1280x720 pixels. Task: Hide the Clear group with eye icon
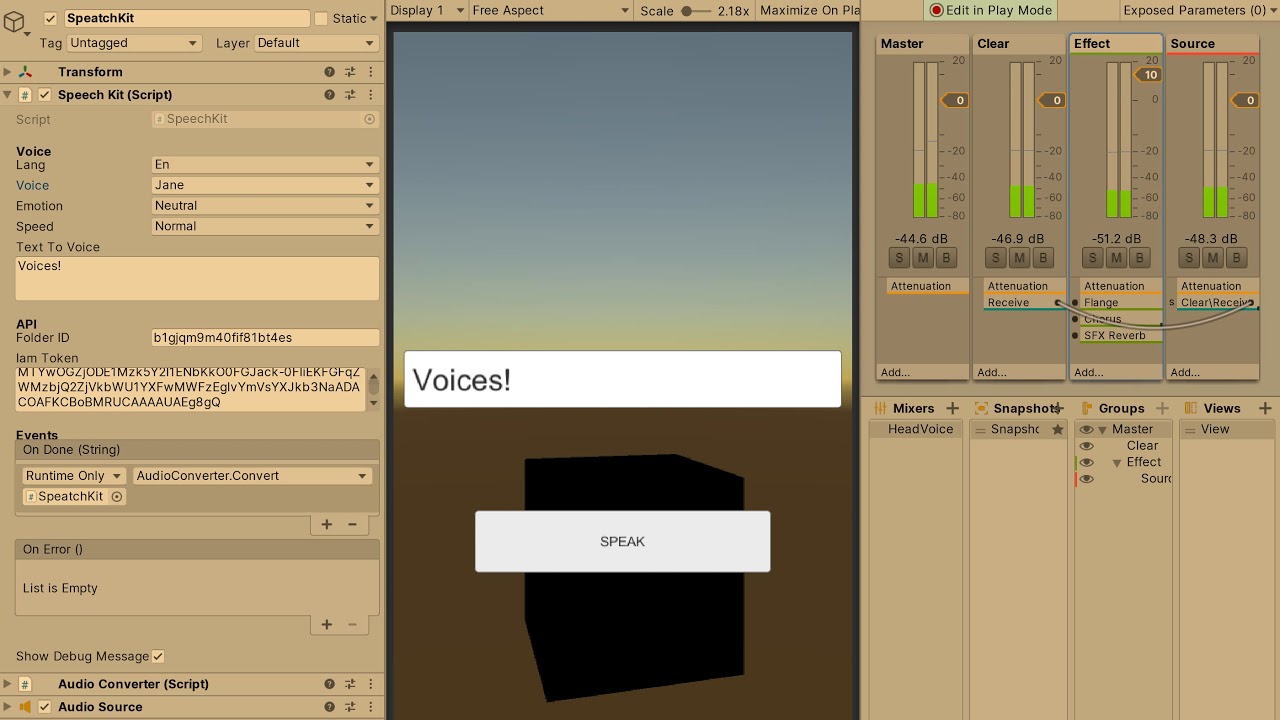pos(1087,446)
